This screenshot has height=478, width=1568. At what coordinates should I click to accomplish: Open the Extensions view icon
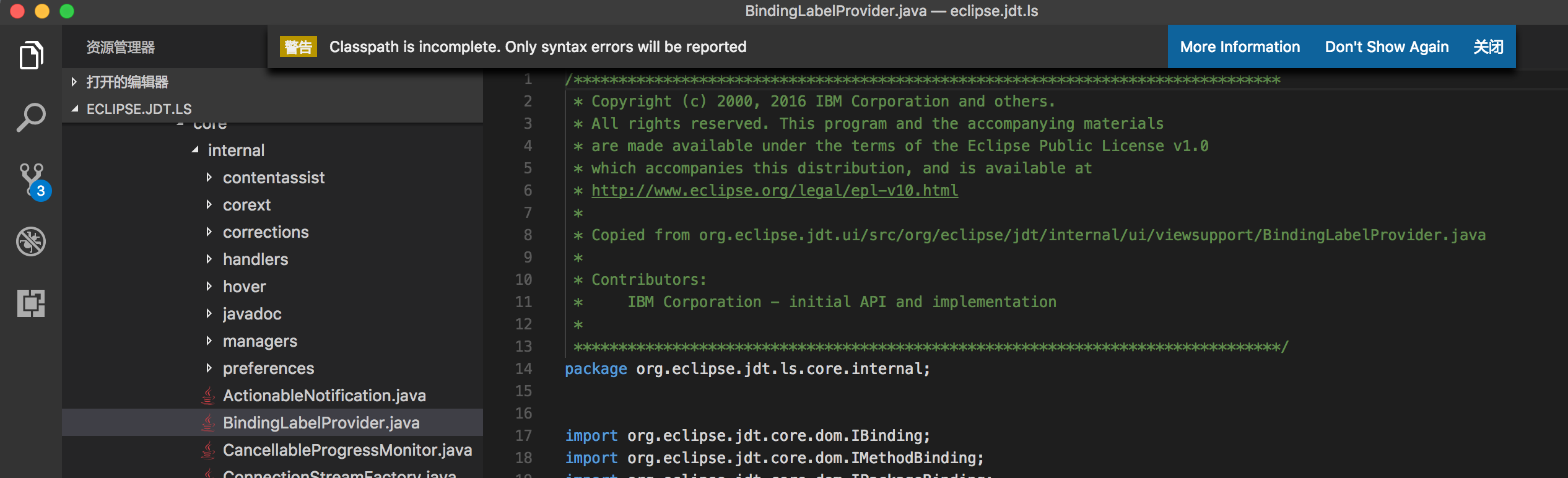tap(31, 303)
